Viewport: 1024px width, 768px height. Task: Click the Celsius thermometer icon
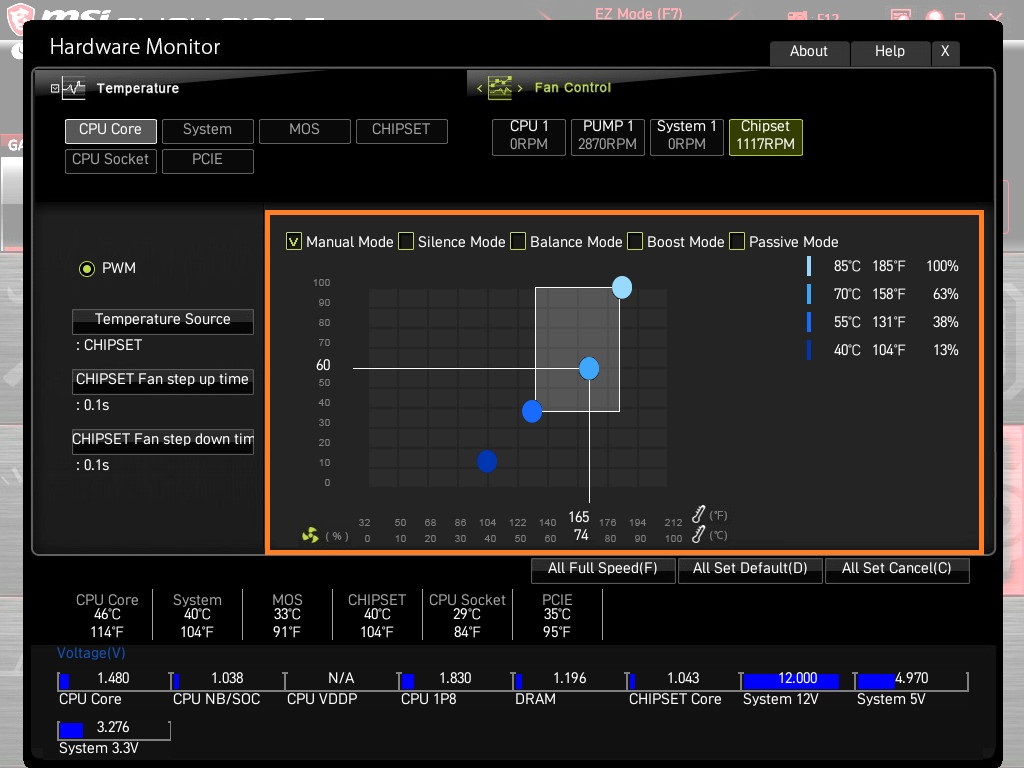tap(698, 535)
